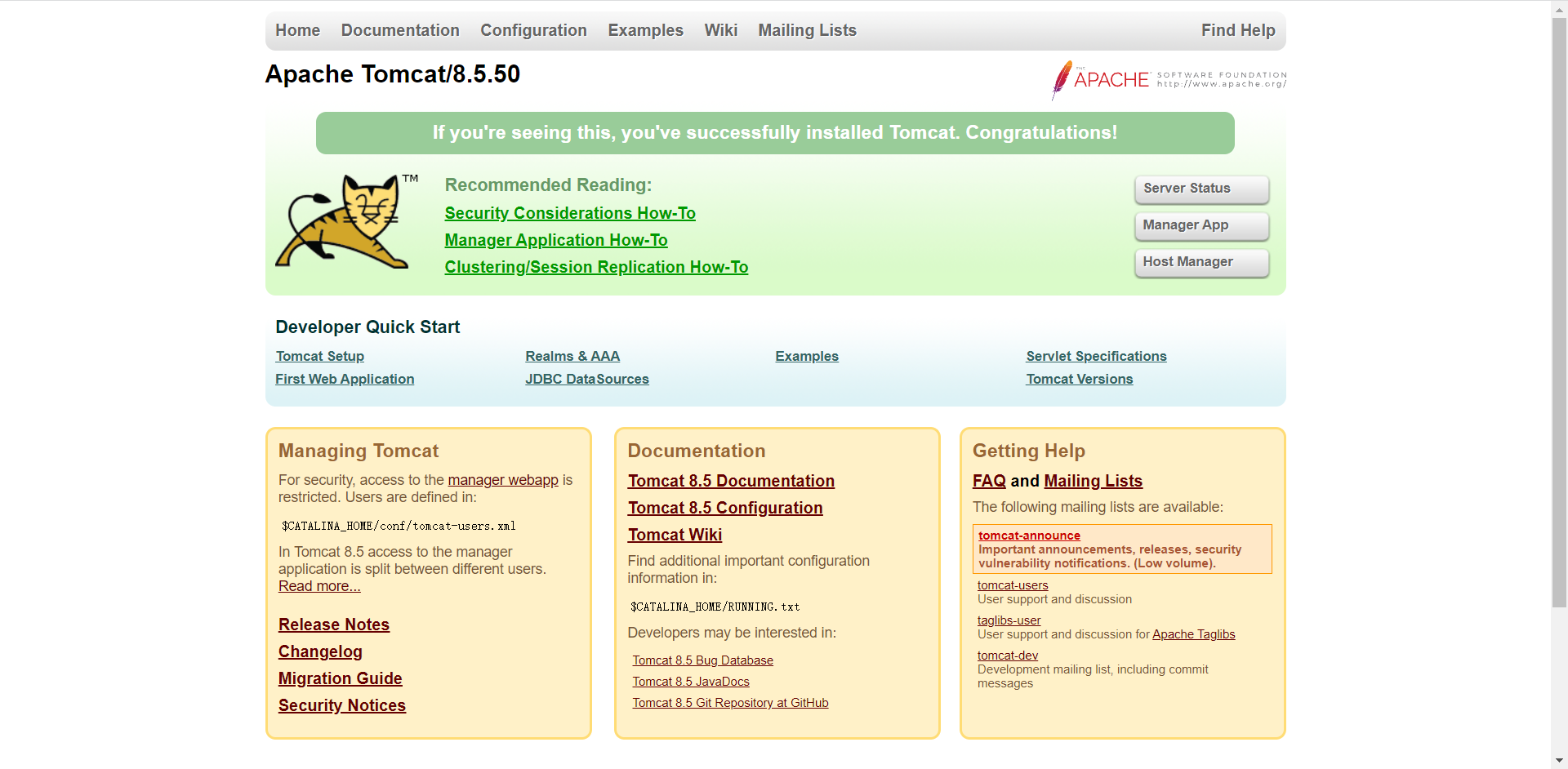The width and height of the screenshot is (1568, 769).
Task: Launch the Manager App button
Action: click(1201, 225)
